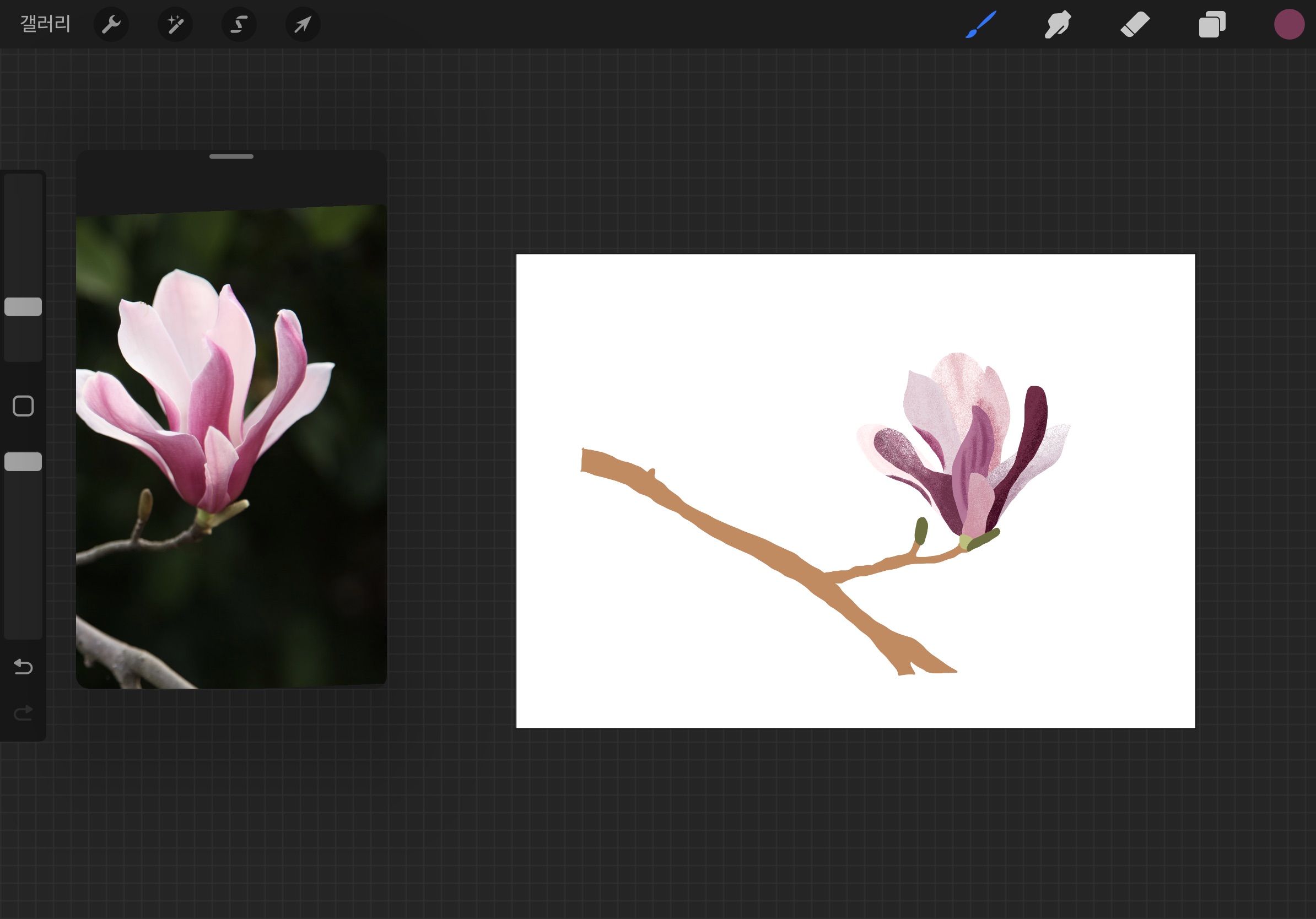Click the magnolia reference photo
This screenshot has width=1316, height=919.
pyautogui.click(x=231, y=447)
